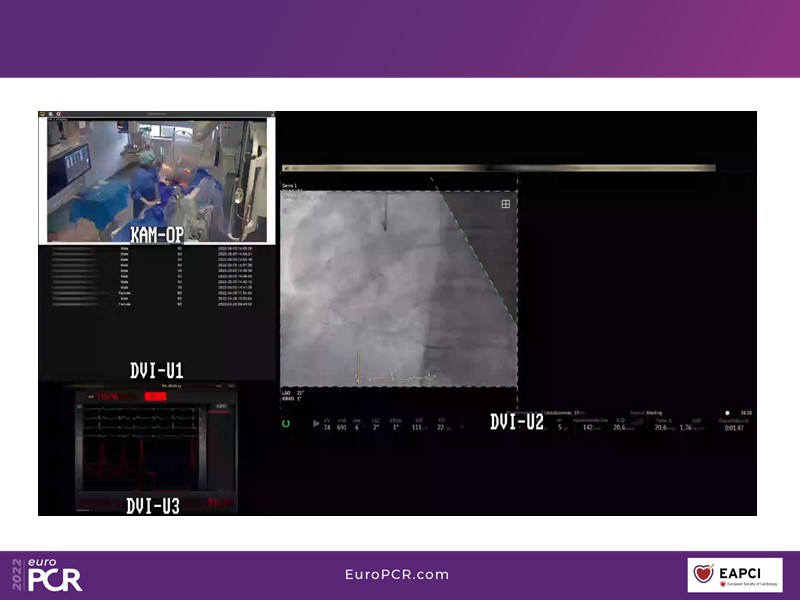The width and height of the screenshot is (800, 600).
Task: Click the yellow ECG trace on the angiogram
Action: pos(395,376)
